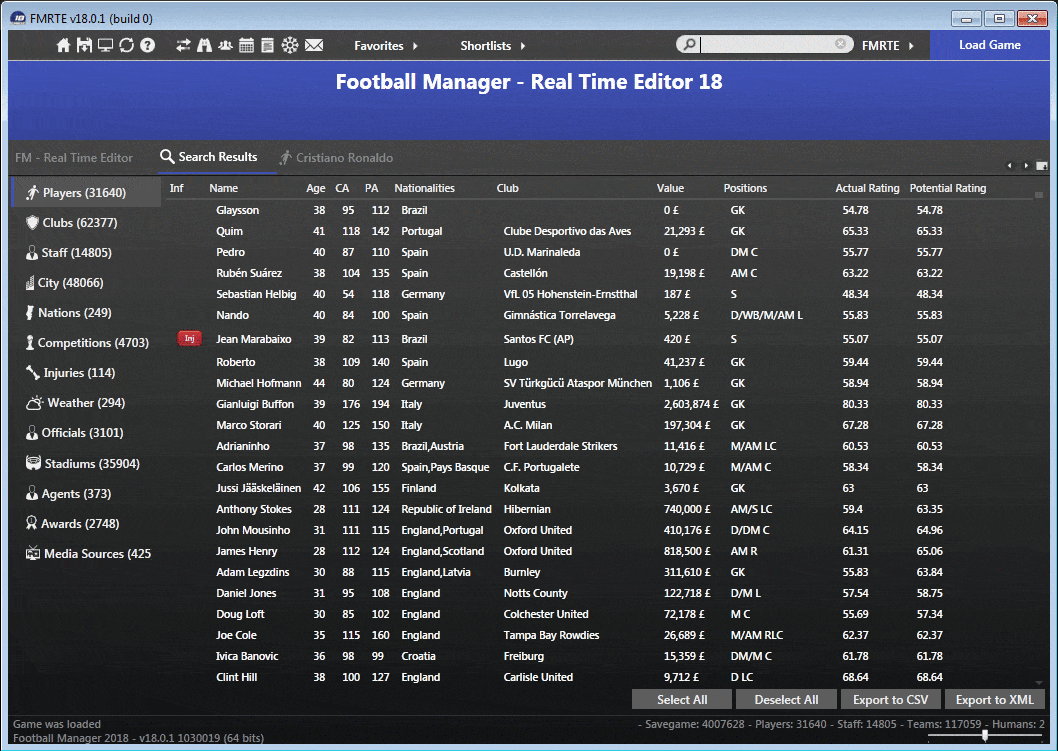Click the snowflake freeze icon

point(289,45)
